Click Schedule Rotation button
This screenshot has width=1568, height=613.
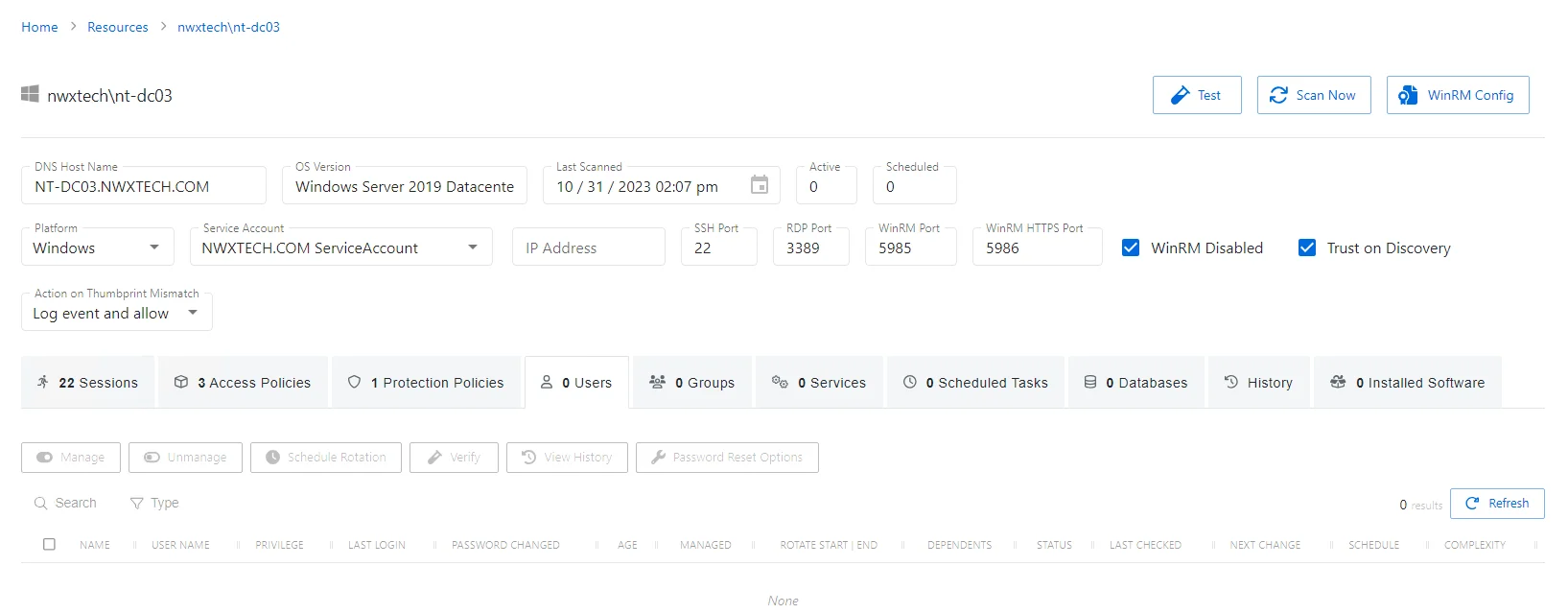pyautogui.click(x=326, y=458)
